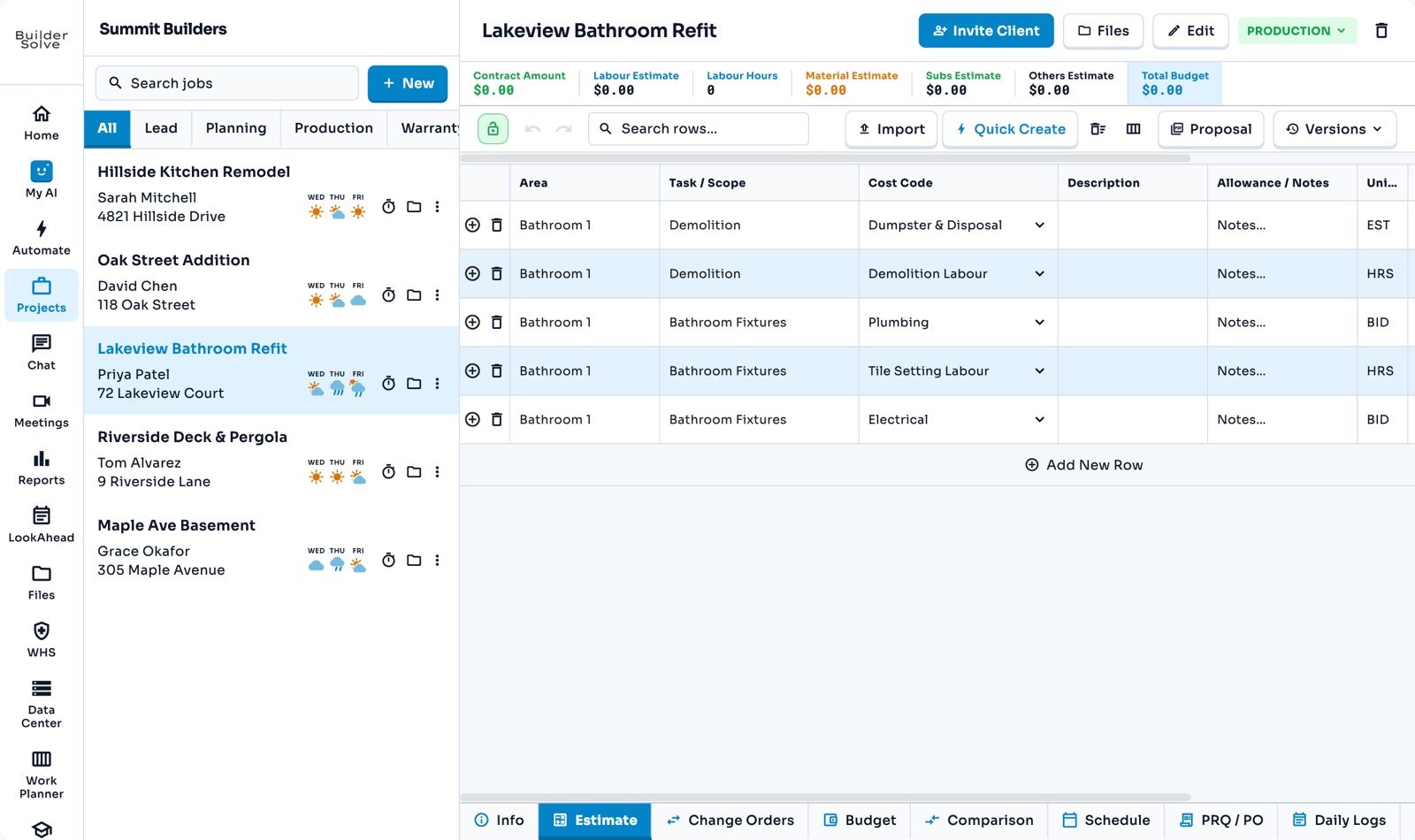Click the top horizontal table scrollbar
Screen dimensions: 1415x840
pos(825,158)
